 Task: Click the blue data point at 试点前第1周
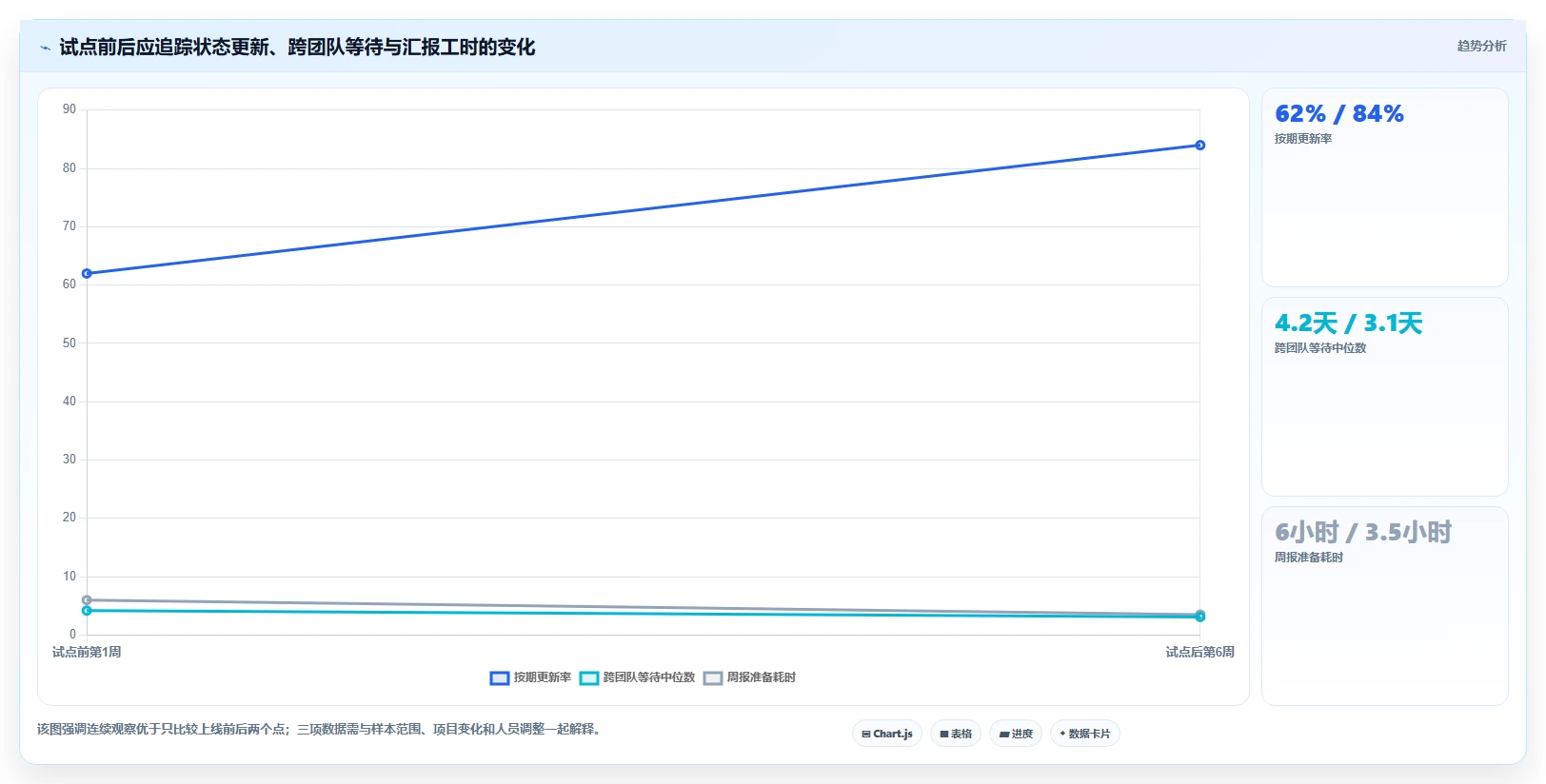click(x=87, y=274)
